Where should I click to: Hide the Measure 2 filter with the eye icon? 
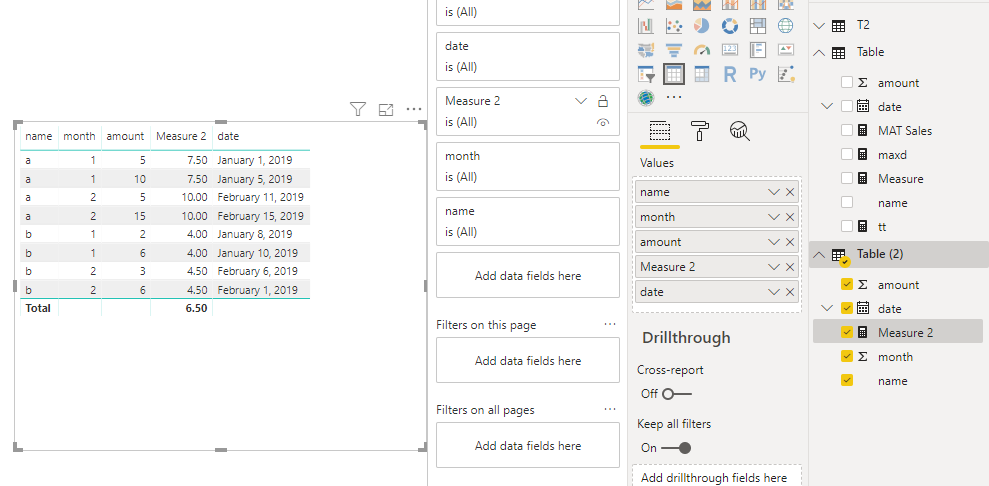pyautogui.click(x=602, y=123)
